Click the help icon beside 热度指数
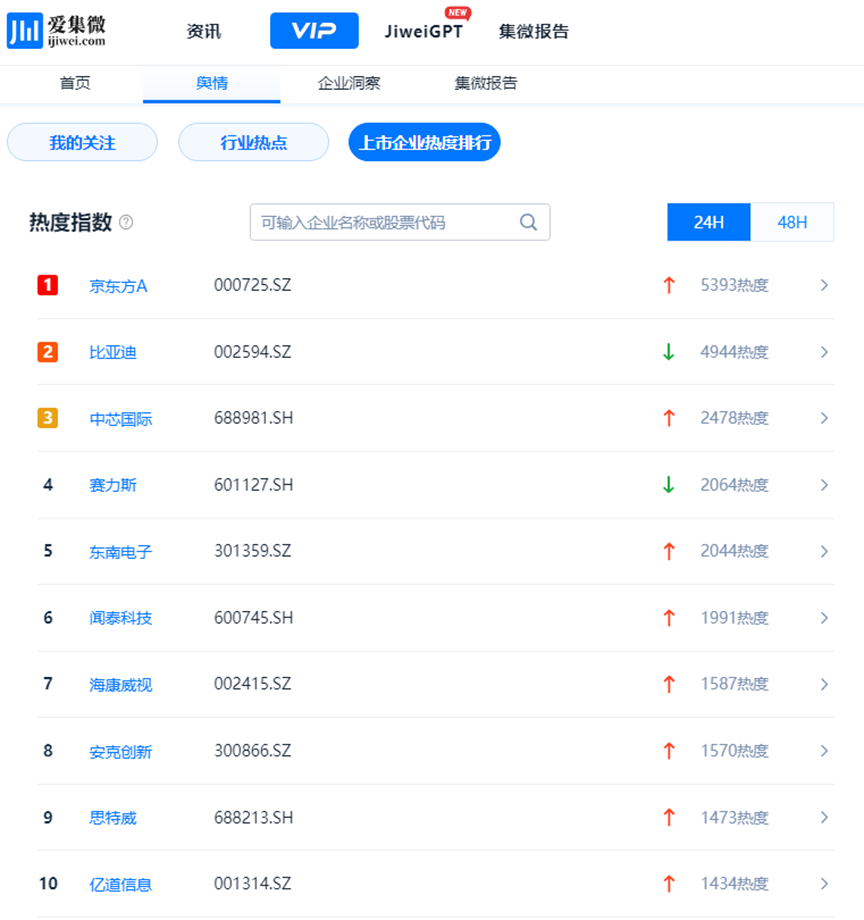This screenshot has width=864, height=920. pos(126,222)
